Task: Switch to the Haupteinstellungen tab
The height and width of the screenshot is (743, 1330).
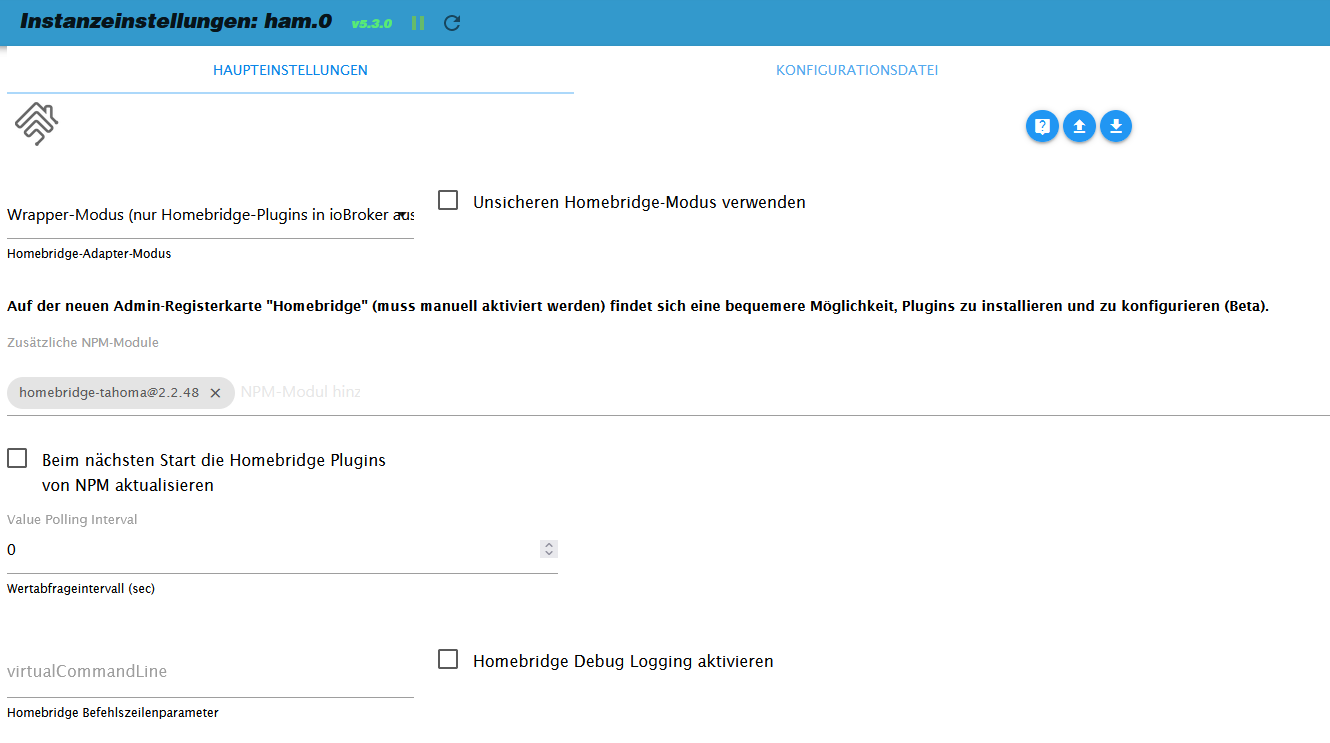Action: coord(290,70)
